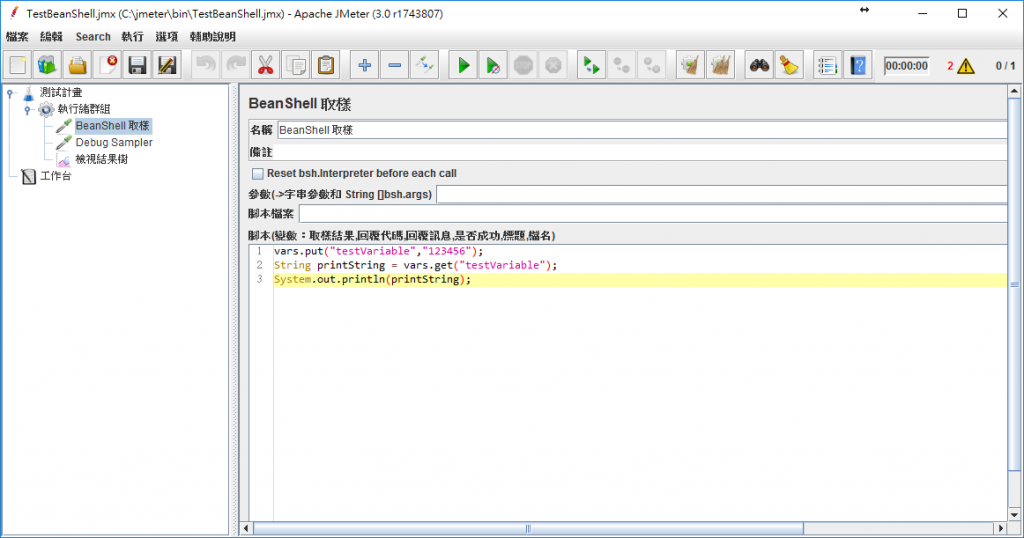Click the Redo arrow icon

tap(236, 65)
